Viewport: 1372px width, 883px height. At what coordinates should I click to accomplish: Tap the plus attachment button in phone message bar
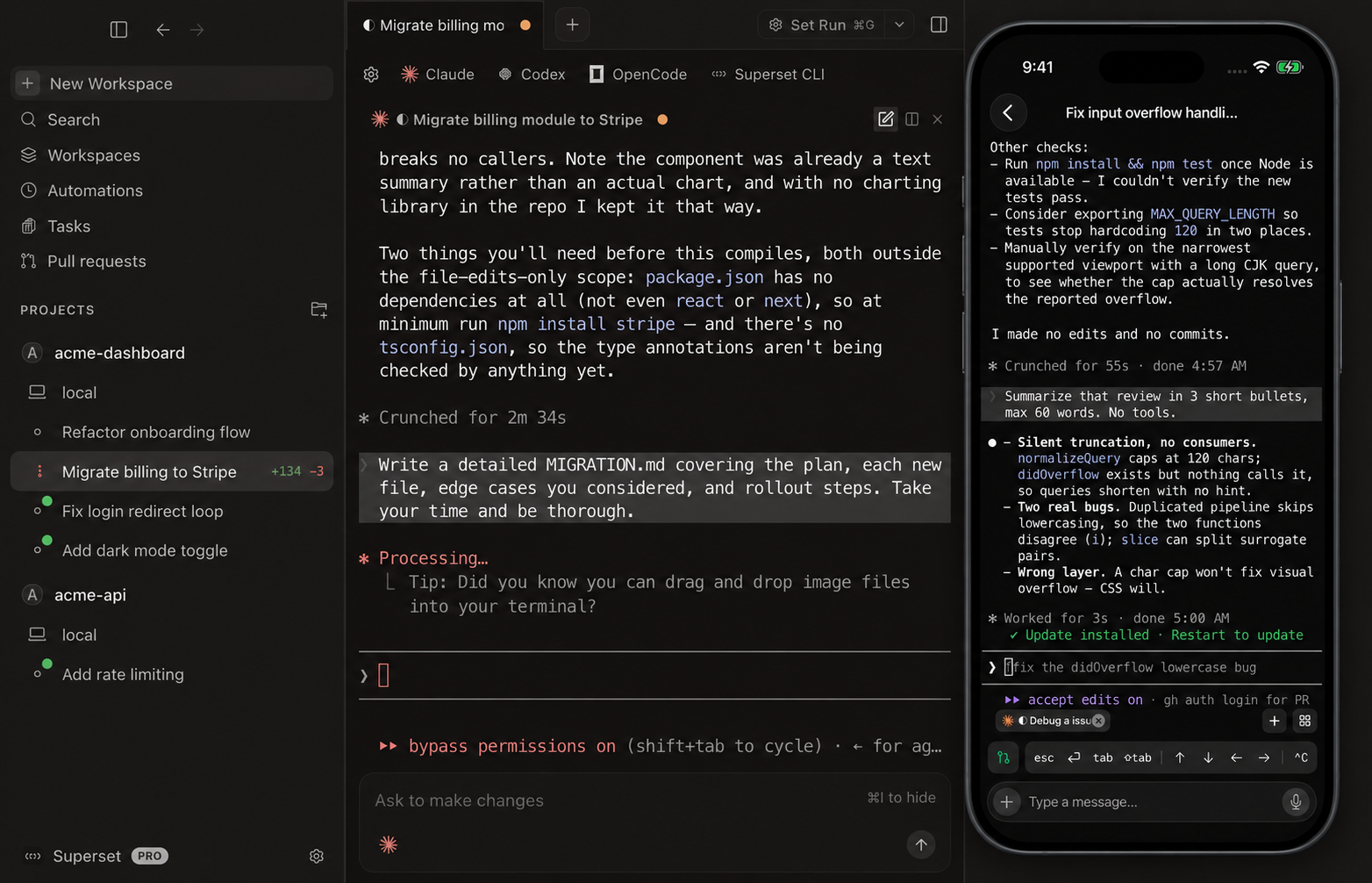1007,801
